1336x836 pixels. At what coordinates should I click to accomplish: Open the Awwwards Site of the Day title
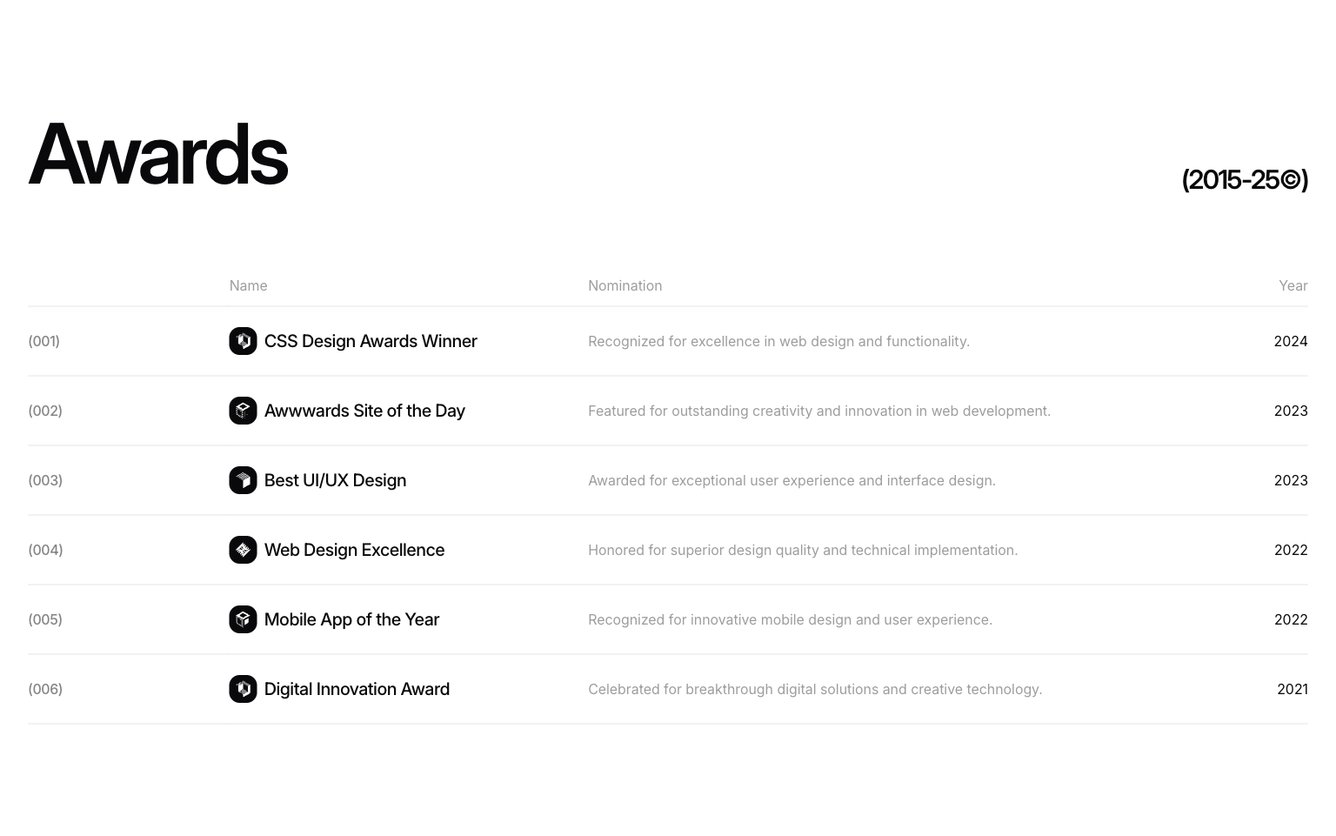(364, 411)
